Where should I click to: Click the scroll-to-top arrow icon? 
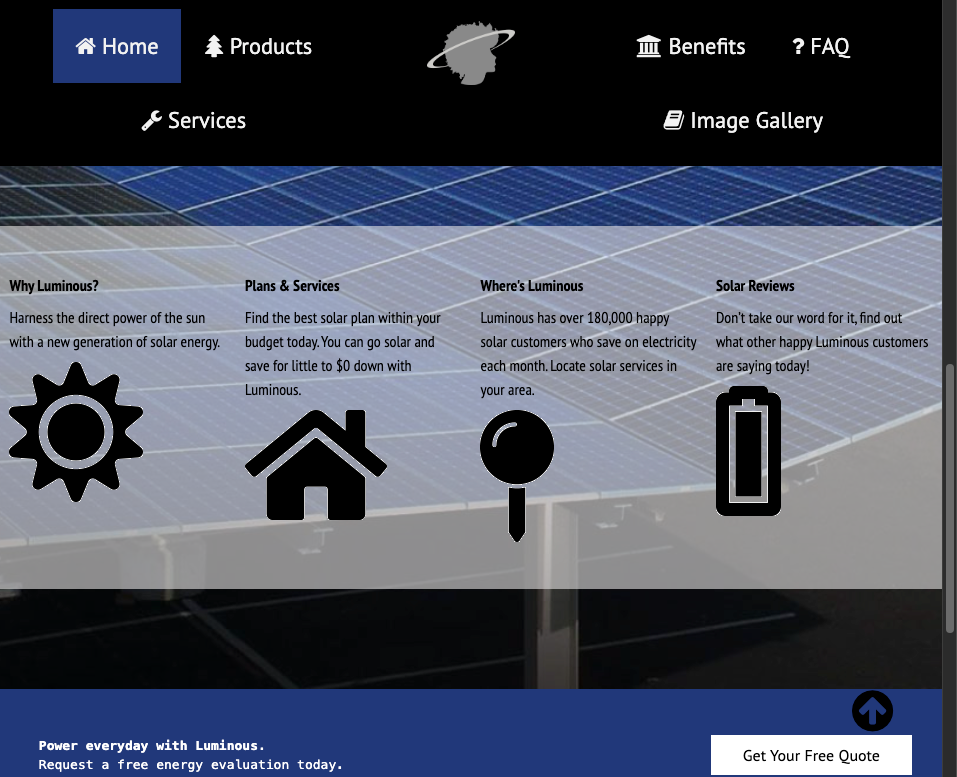click(872, 710)
